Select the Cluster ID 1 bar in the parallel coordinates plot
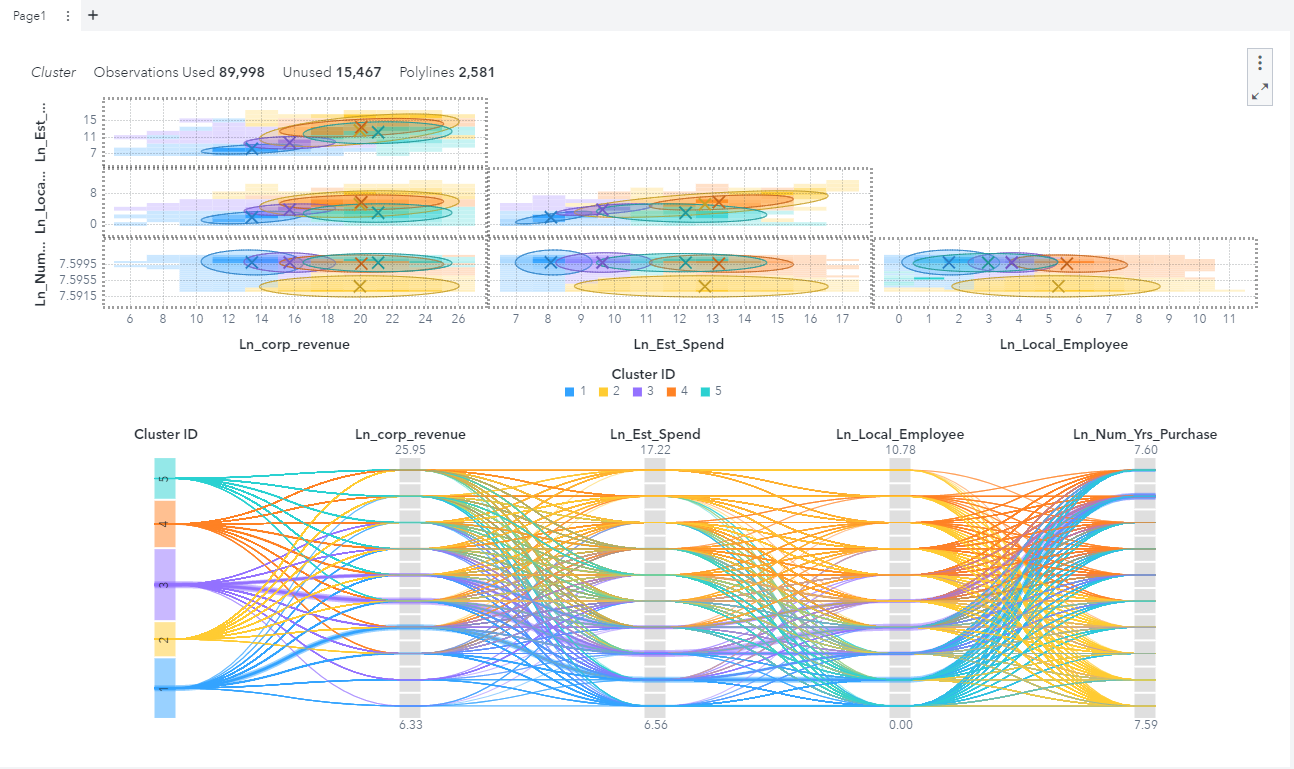Image resolution: width=1294 pixels, height=769 pixels. pyautogui.click(x=165, y=687)
